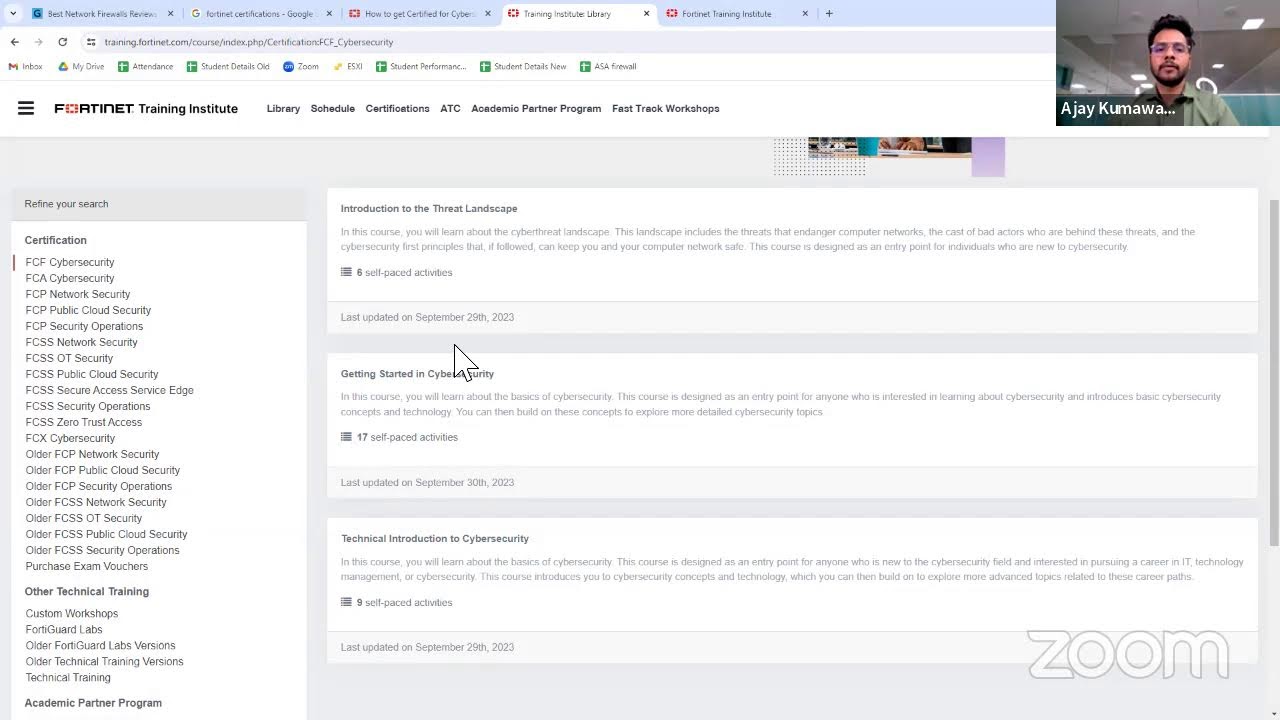Screen dimensions: 1280x720
Task: Open Gmail Inbox bookmark
Action: pyautogui.click(x=26, y=66)
